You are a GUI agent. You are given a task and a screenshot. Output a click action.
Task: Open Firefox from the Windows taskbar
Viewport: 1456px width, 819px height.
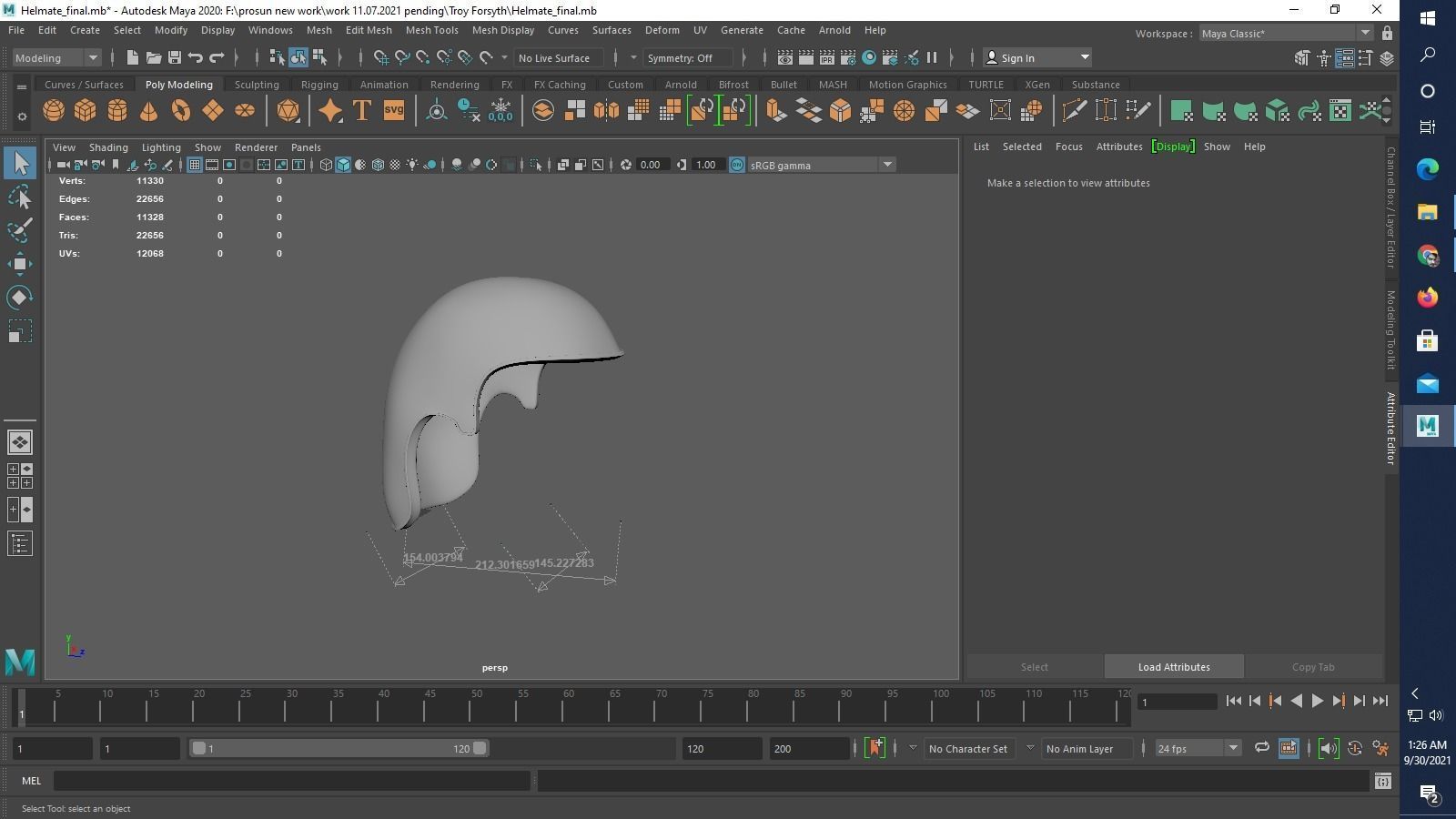[x=1428, y=298]
